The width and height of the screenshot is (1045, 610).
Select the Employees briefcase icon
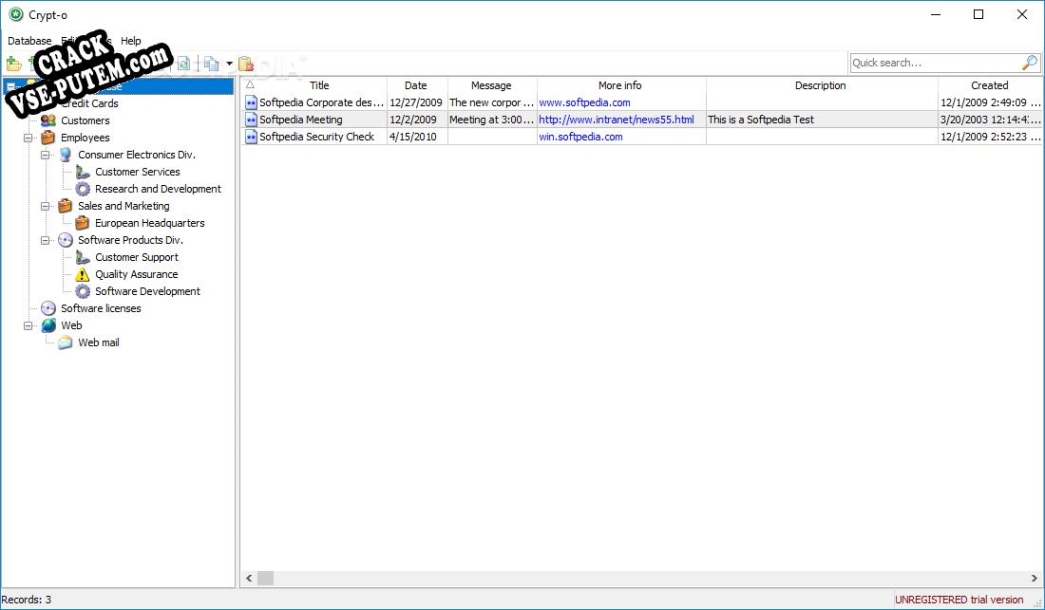pos(48,137)
